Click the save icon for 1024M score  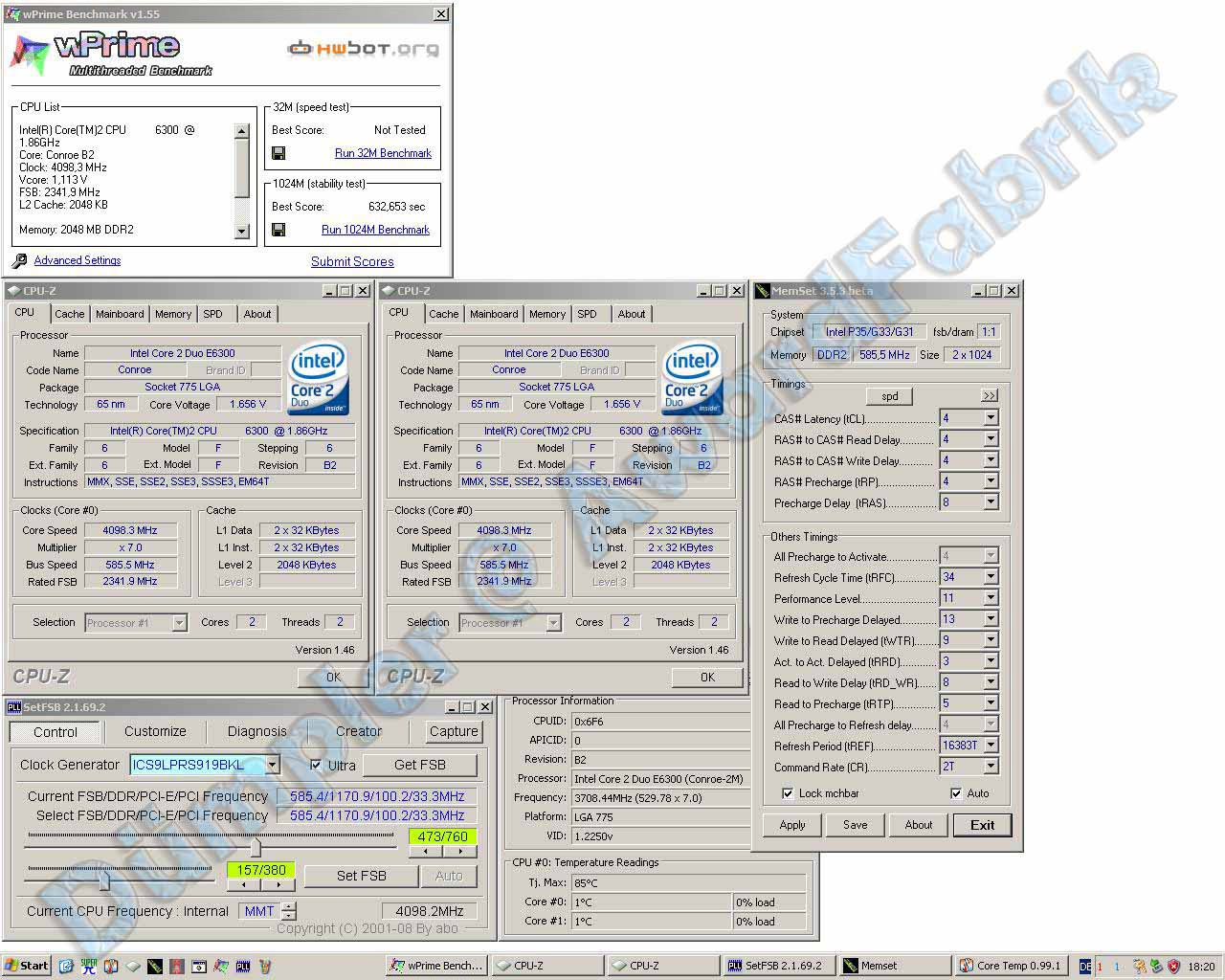(x=278, y=230)
